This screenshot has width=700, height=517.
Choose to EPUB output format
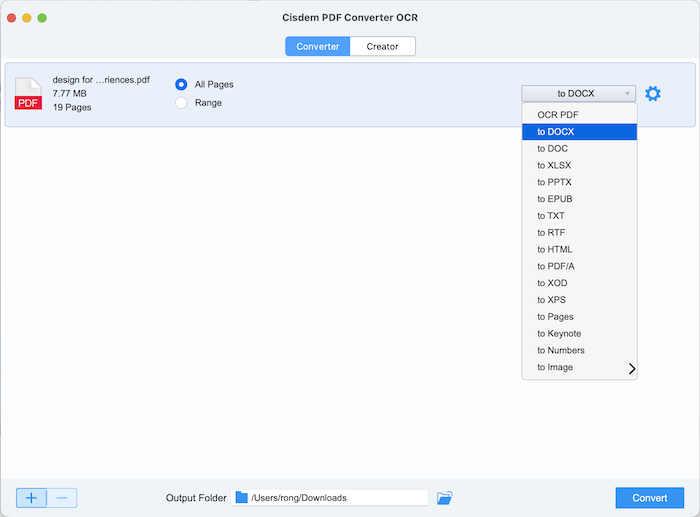pyautogui.click(x=579, y=199)
